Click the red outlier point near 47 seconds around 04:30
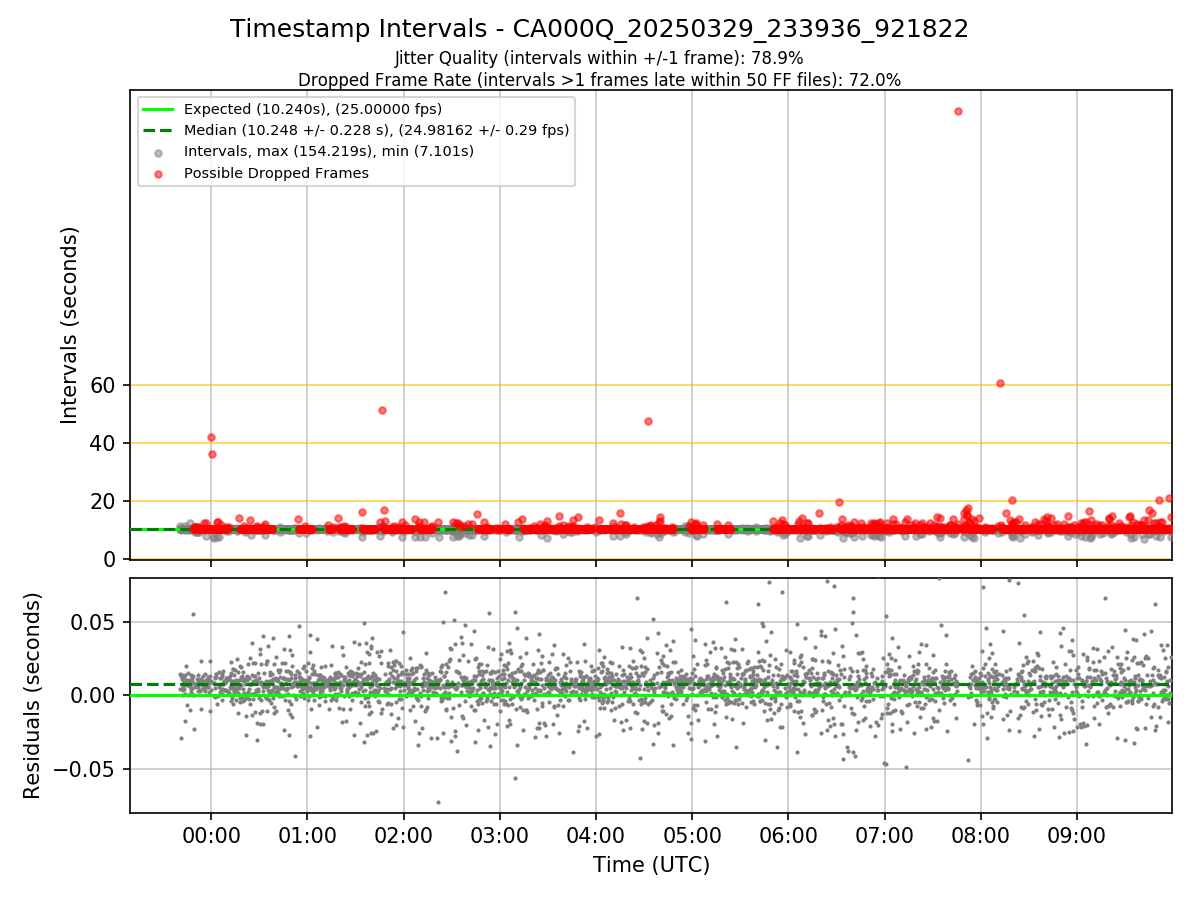Image resolution: width=1200 pixels, height=900 pixels. [648, 421]
